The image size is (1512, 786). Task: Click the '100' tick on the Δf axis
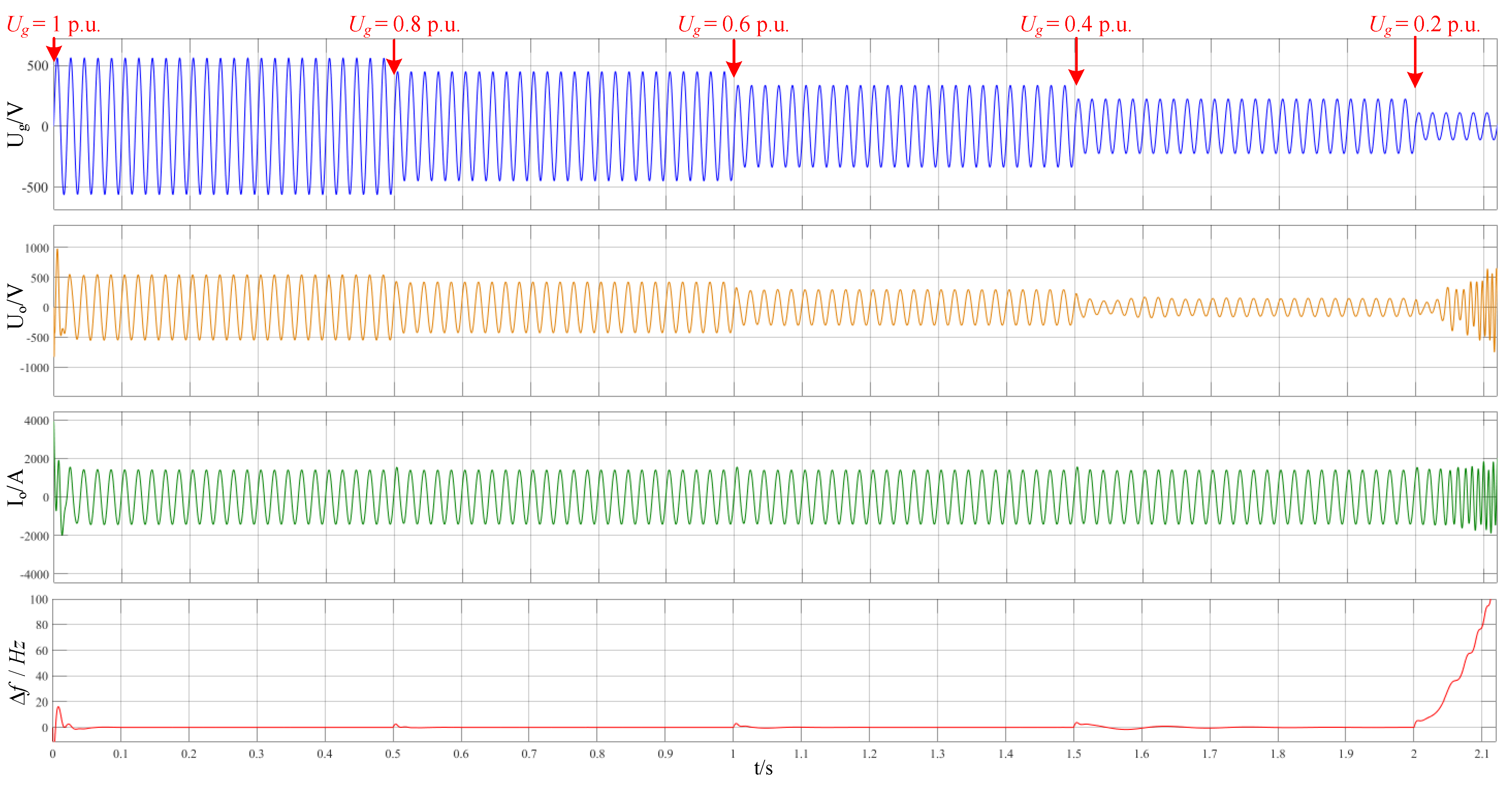click(x=39, y=599)
